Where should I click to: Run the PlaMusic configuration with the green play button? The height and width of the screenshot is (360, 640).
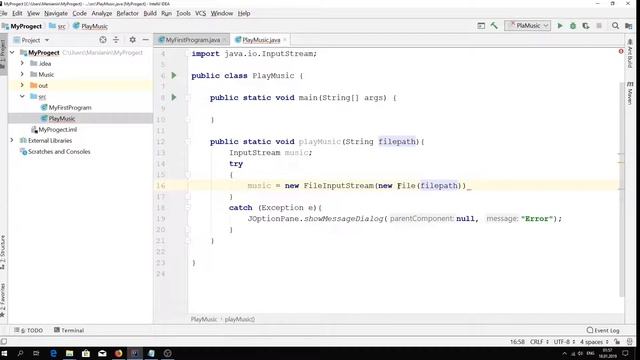[560, 26]
